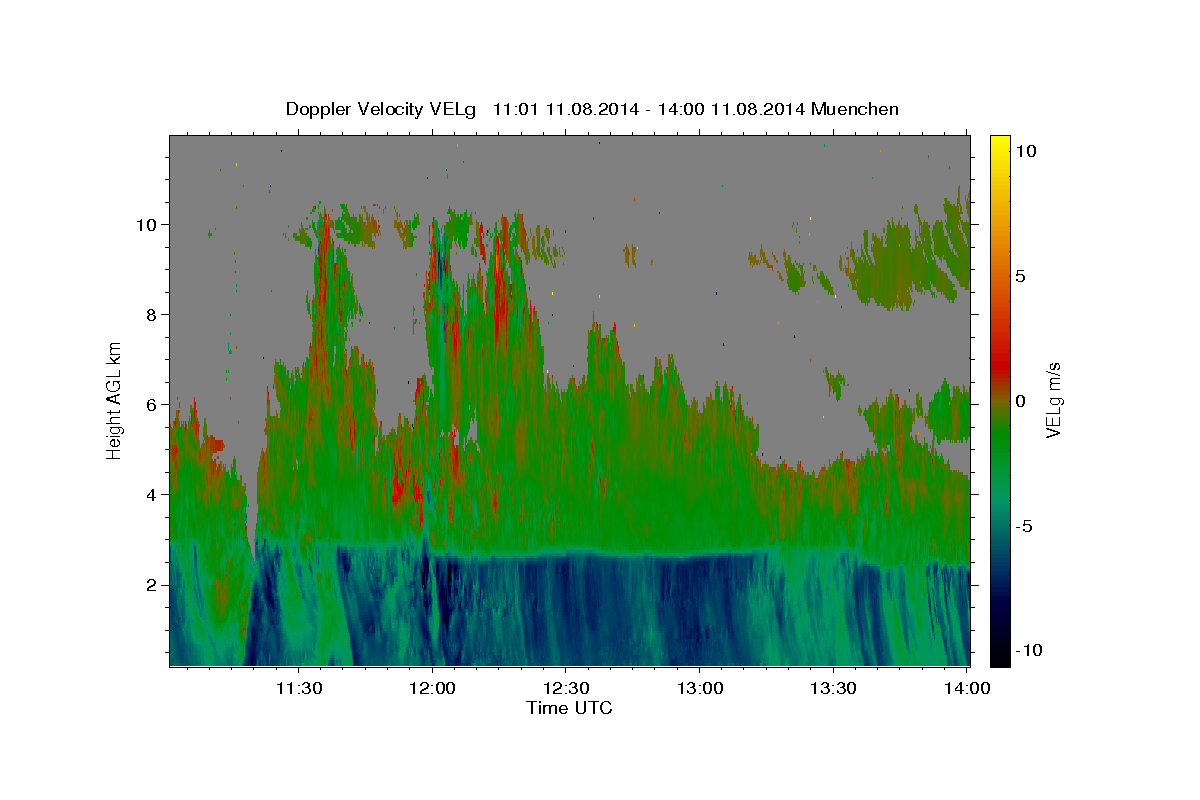The image size is (1200, 800).
Task: Click the 'Time UTC' axis label
Action: click(x=569, y=708)
